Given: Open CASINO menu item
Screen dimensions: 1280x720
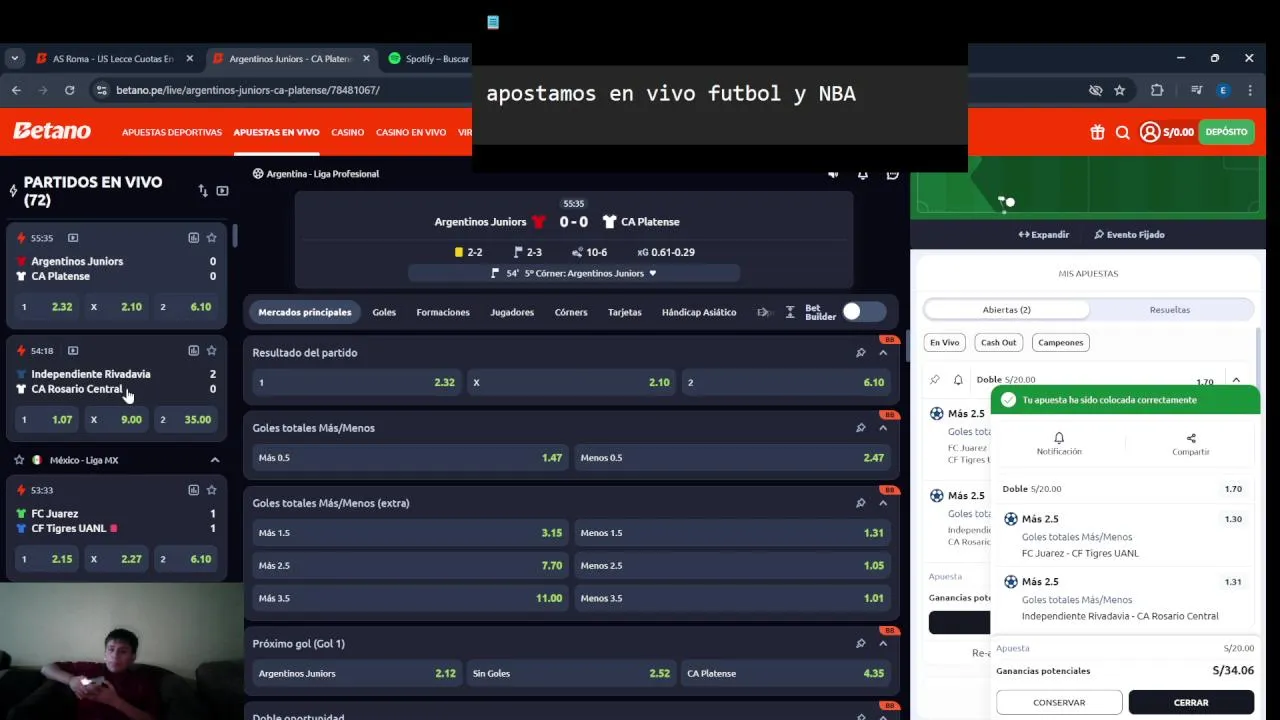Looking at the screenshot, I should click(348, 132).
